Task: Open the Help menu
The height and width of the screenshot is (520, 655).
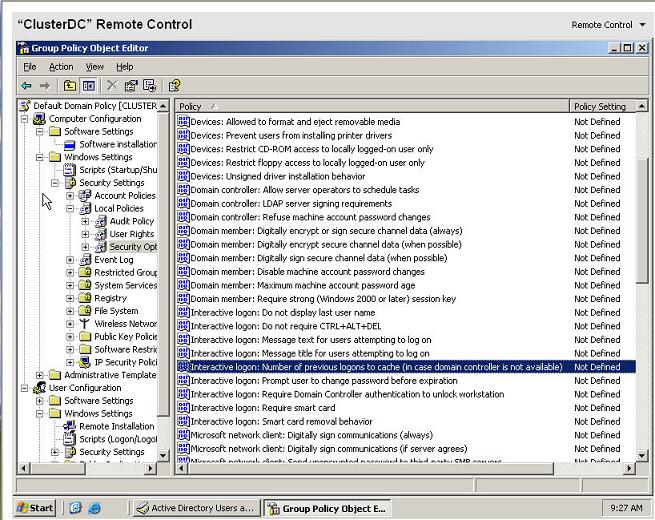Action: click(124, 67)
